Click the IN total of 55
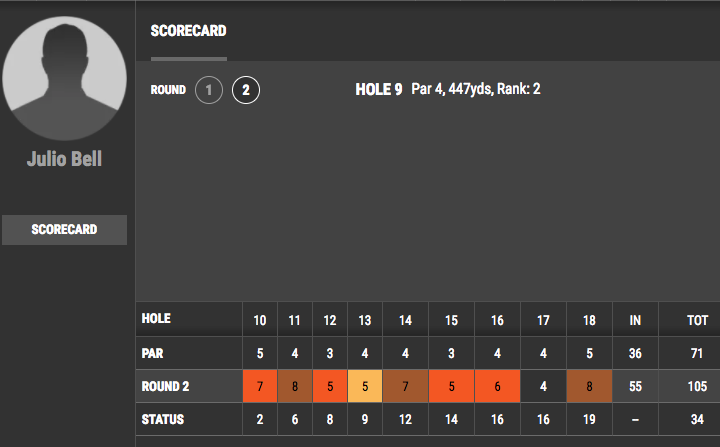Image resolution: width=720 pixels, height=447 pixels. (635, 386)
